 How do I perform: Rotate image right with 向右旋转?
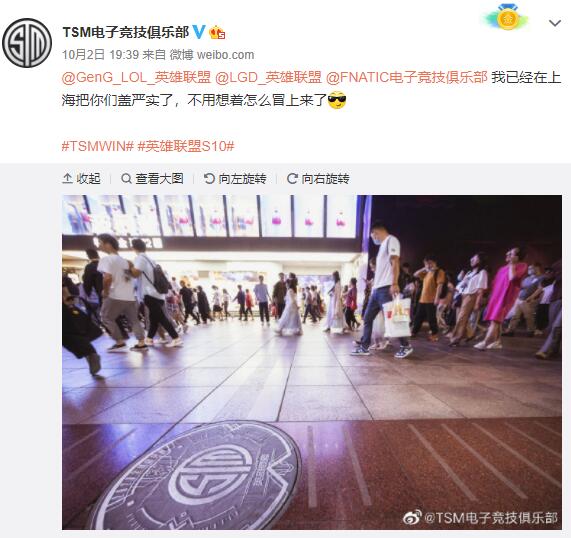(318, 178)
